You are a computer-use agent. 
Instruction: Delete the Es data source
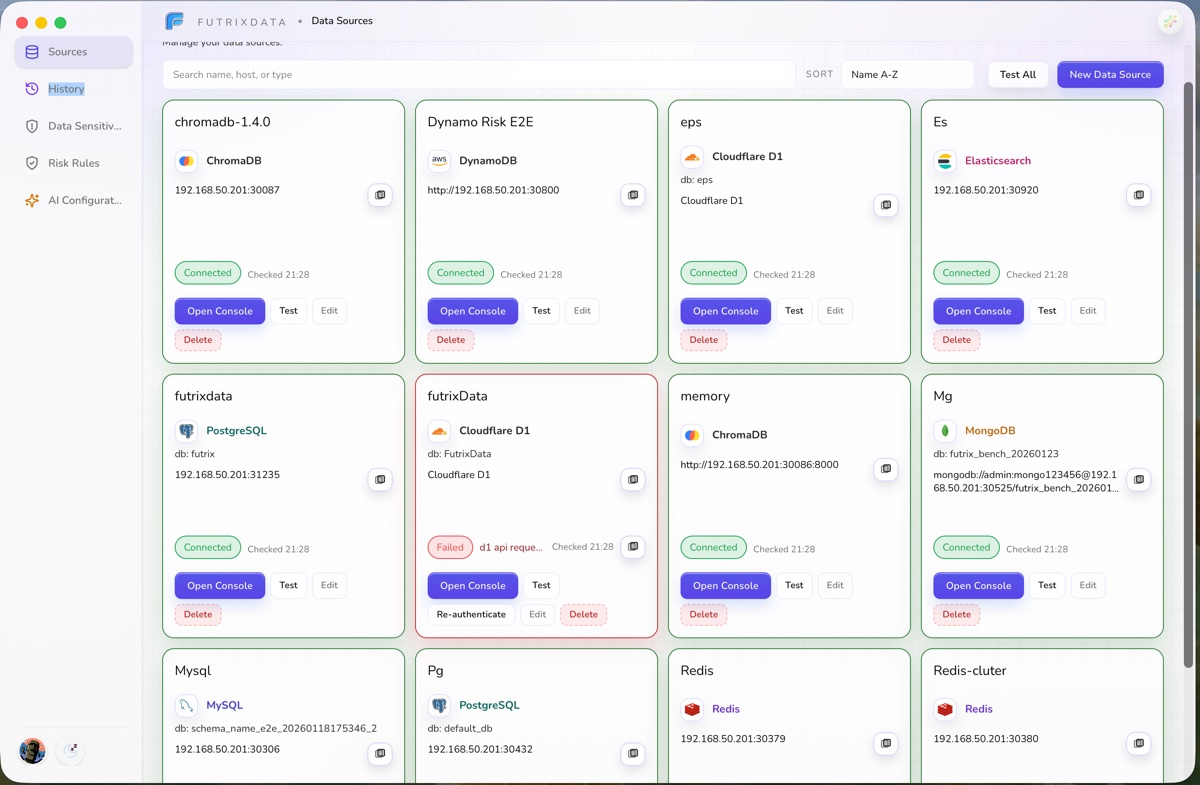click(957, 340)
